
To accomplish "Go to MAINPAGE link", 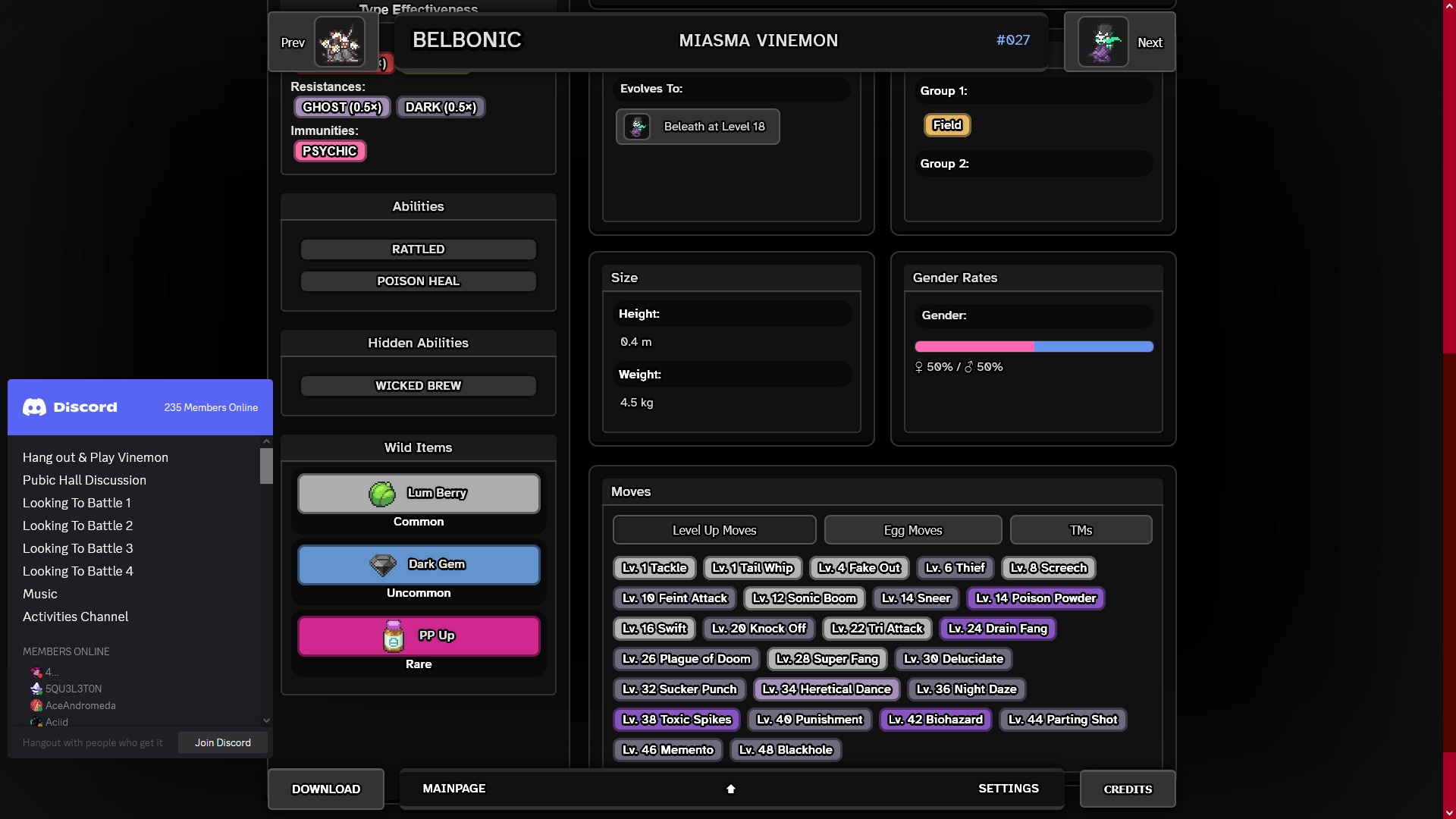I will tap(453, 789).
